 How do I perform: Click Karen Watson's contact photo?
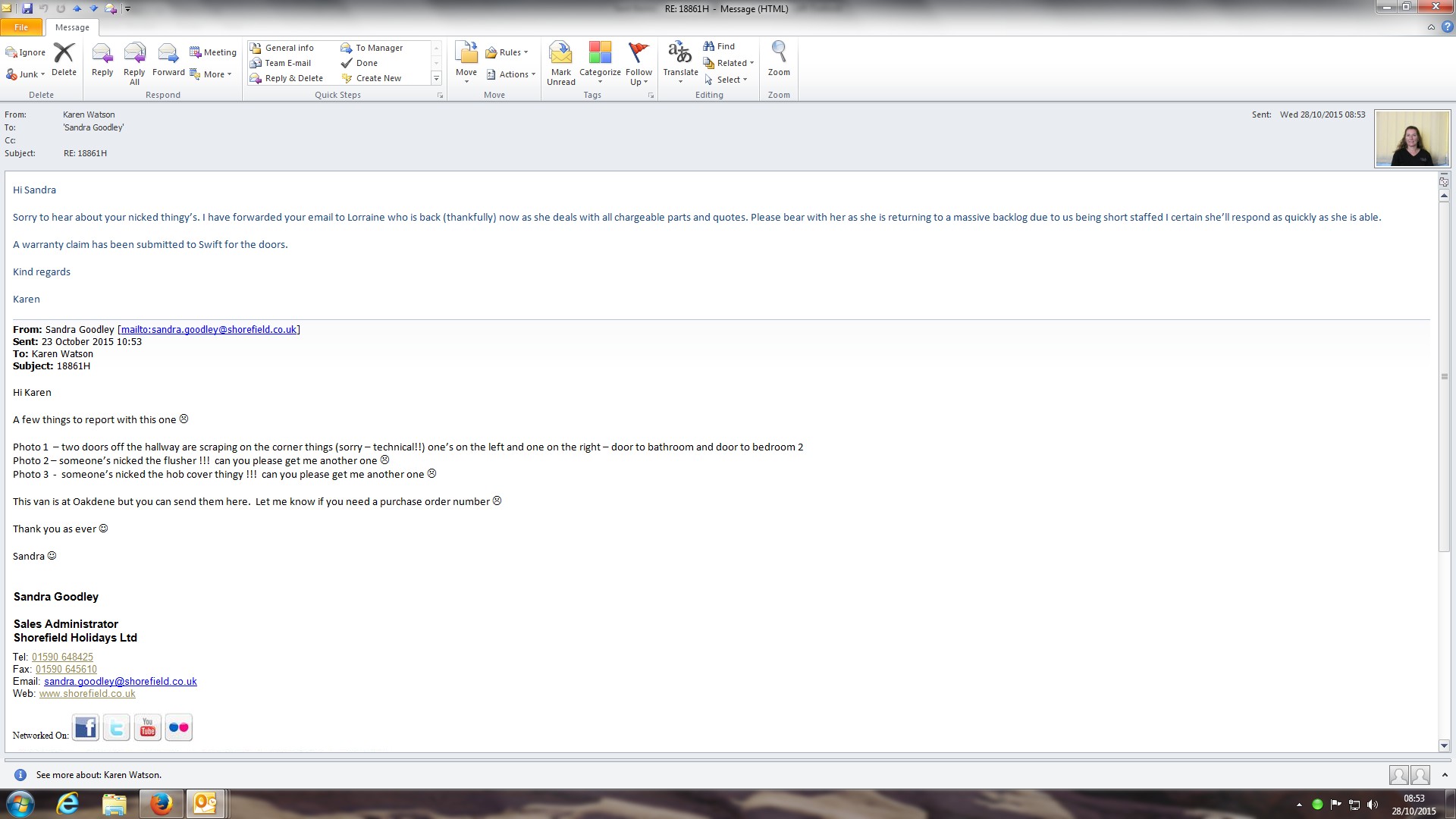(x=1412, y=139)
